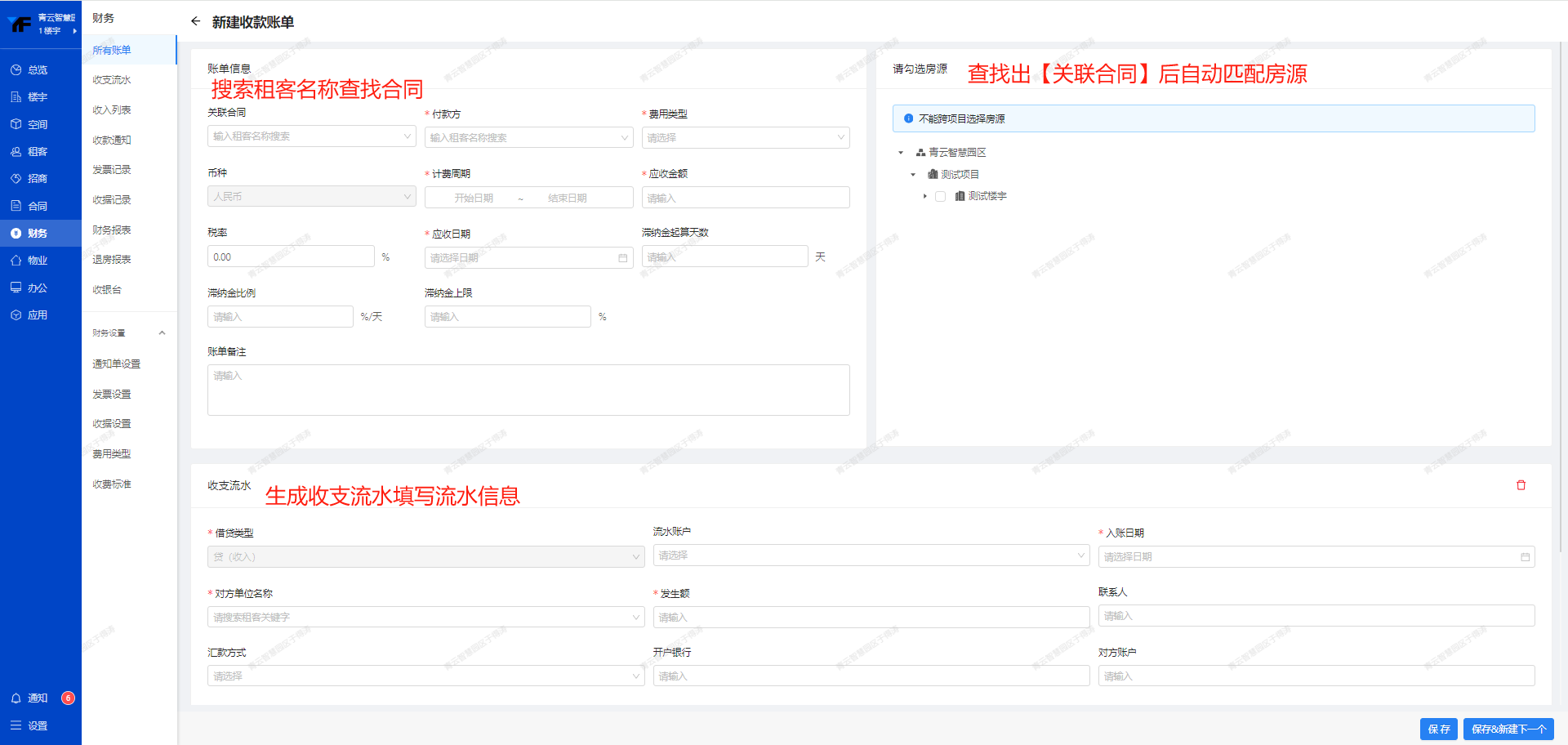Expand the 测试楼宇 tree node arrow

(924, 196)
